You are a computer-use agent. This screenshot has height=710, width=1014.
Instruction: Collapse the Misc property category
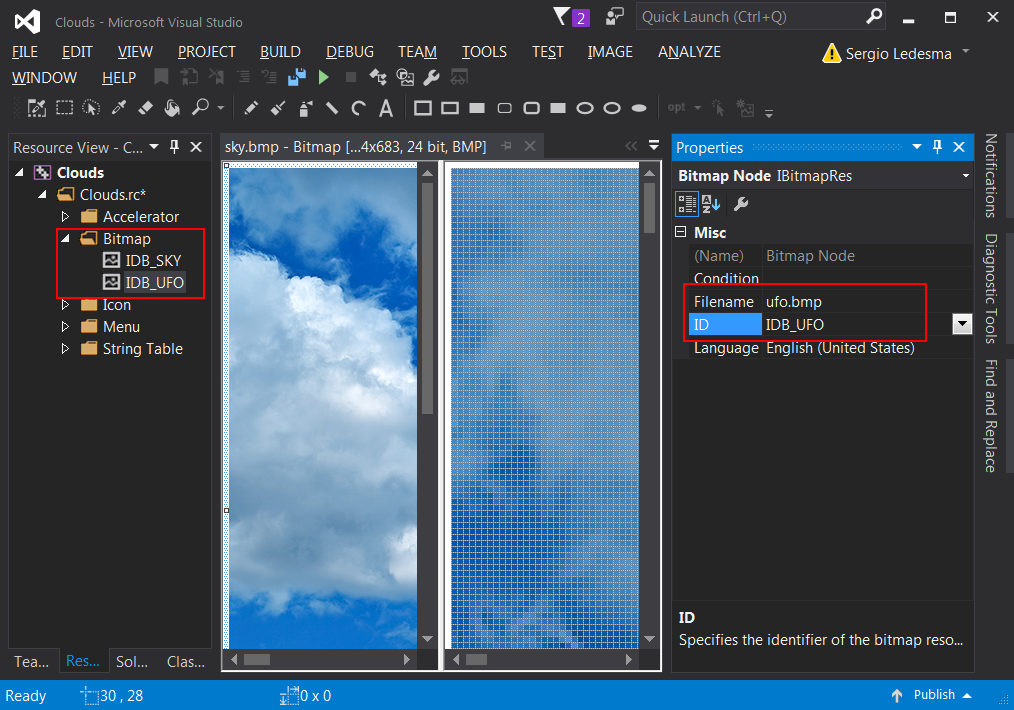[680, 232]
